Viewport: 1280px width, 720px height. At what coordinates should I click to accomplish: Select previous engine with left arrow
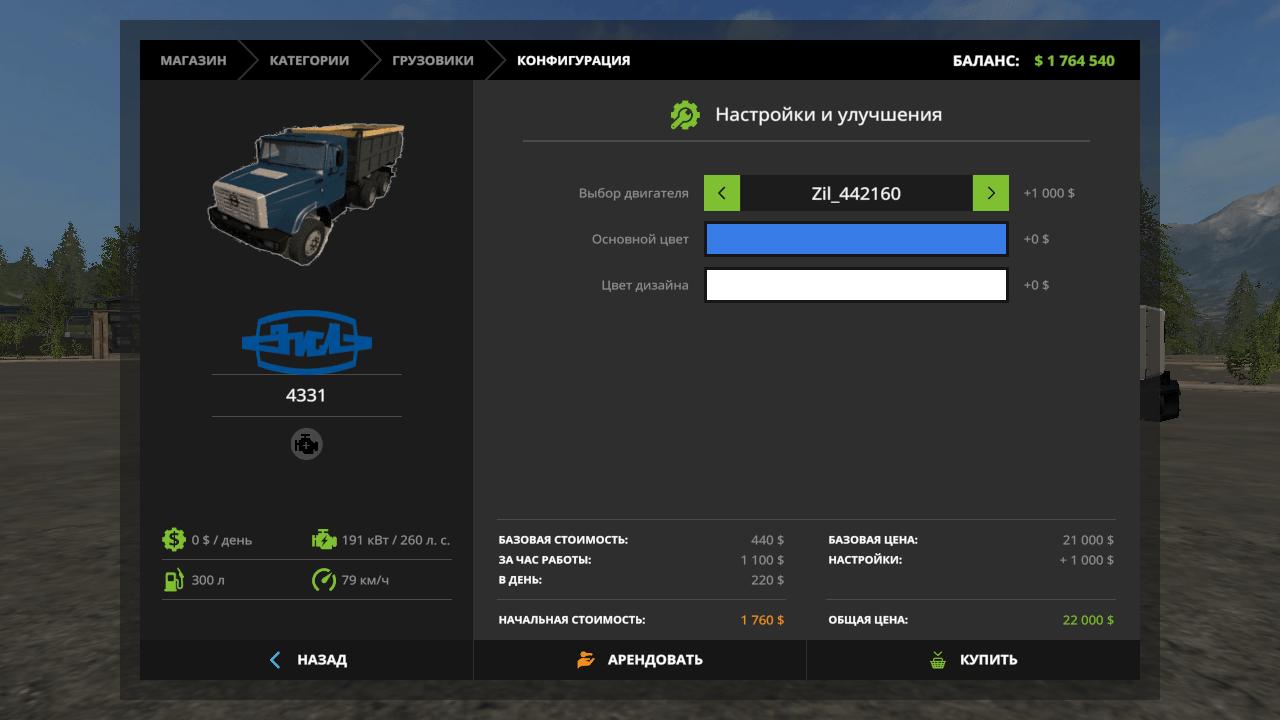pos(722,193)
